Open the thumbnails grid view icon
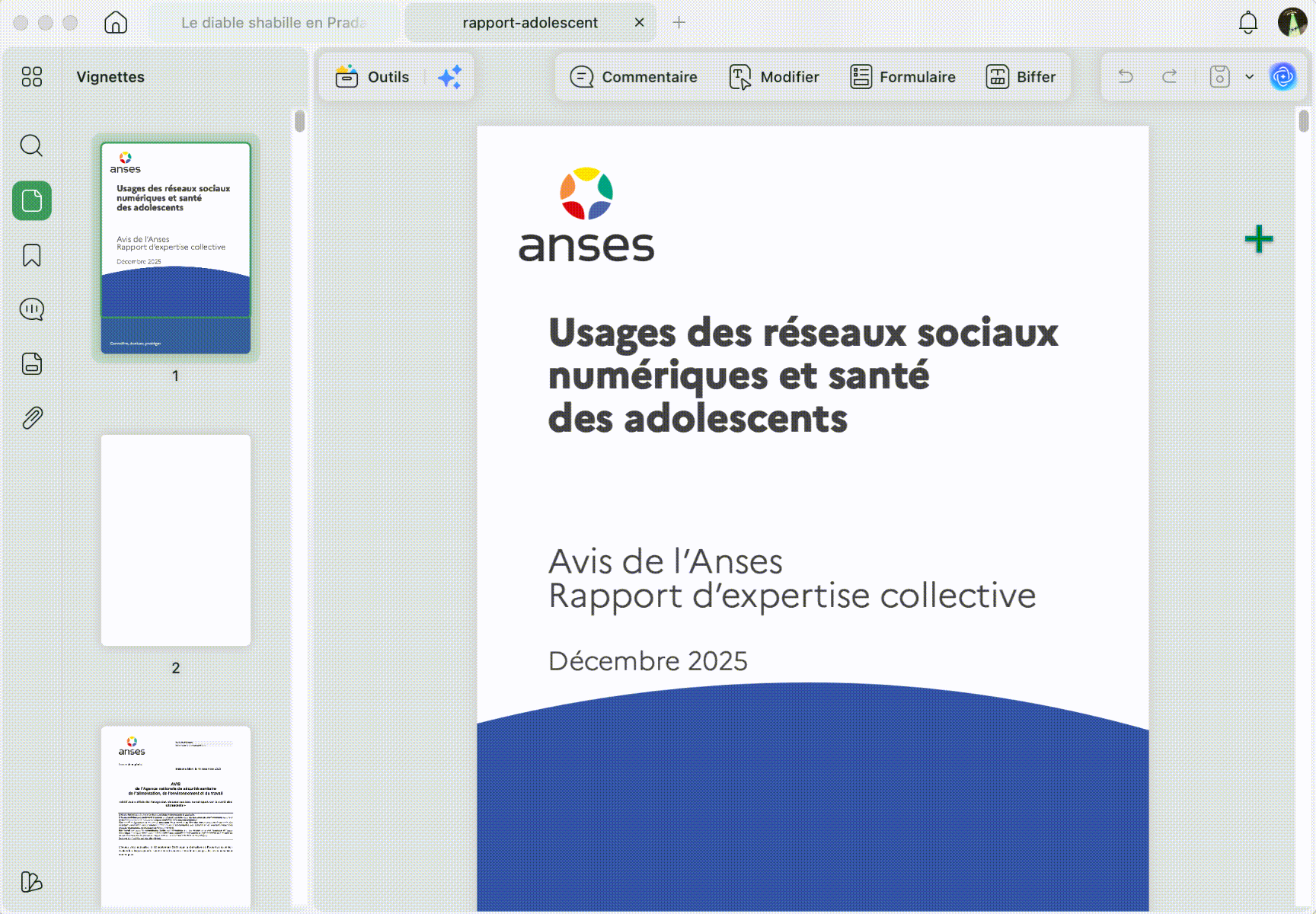1316x914 pixels. point(32,77)
